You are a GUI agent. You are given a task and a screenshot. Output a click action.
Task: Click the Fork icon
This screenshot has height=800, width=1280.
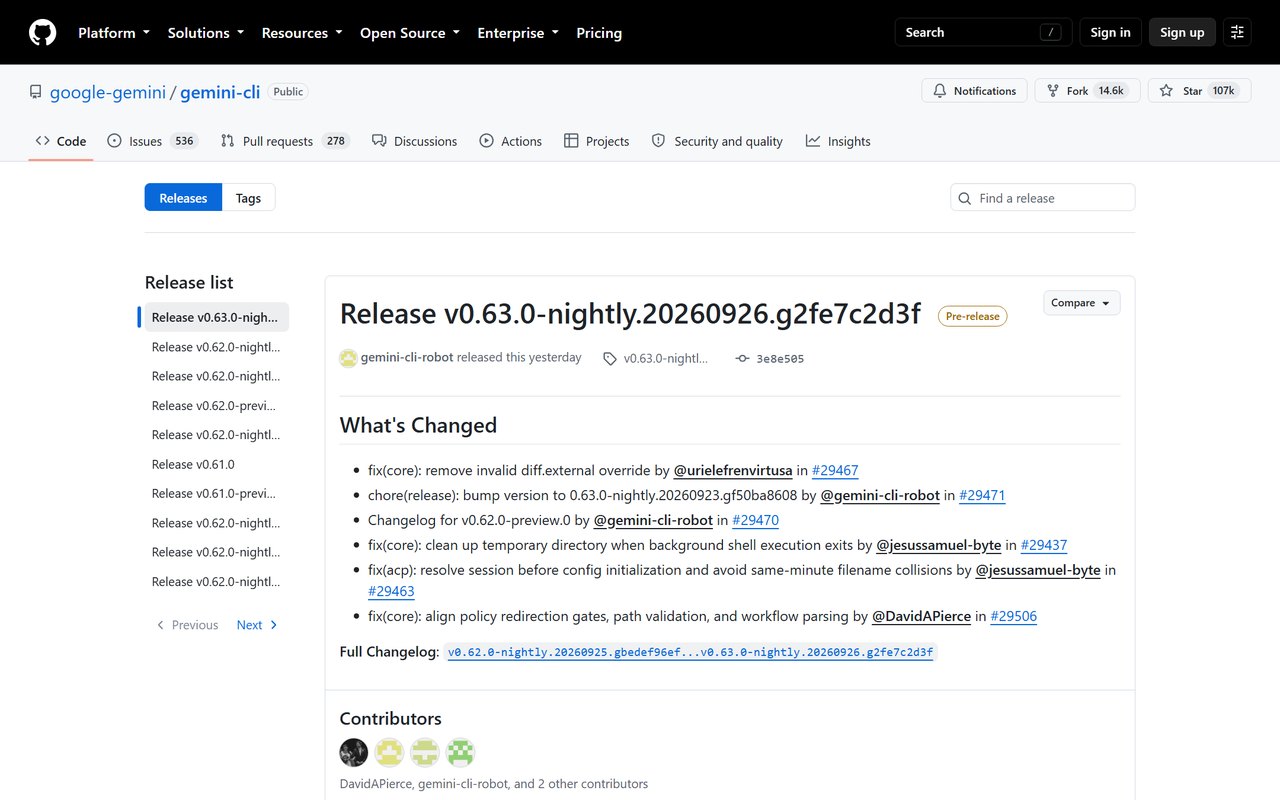[1053, 91]
